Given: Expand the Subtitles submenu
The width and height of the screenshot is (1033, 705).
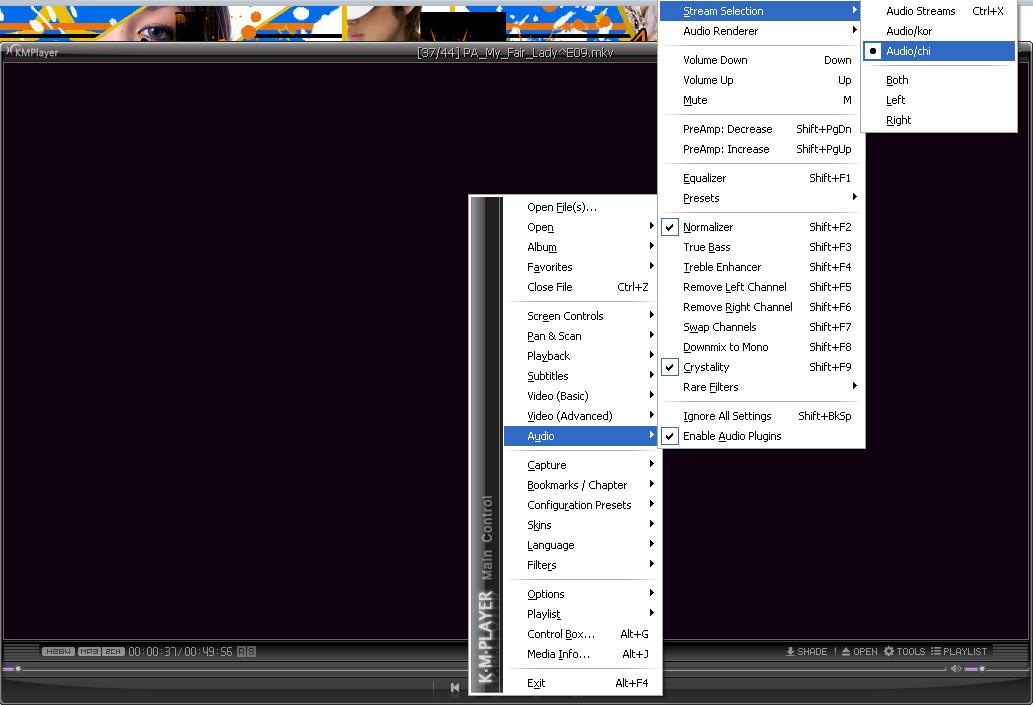Looking at the screenshot, I should 580,376.
